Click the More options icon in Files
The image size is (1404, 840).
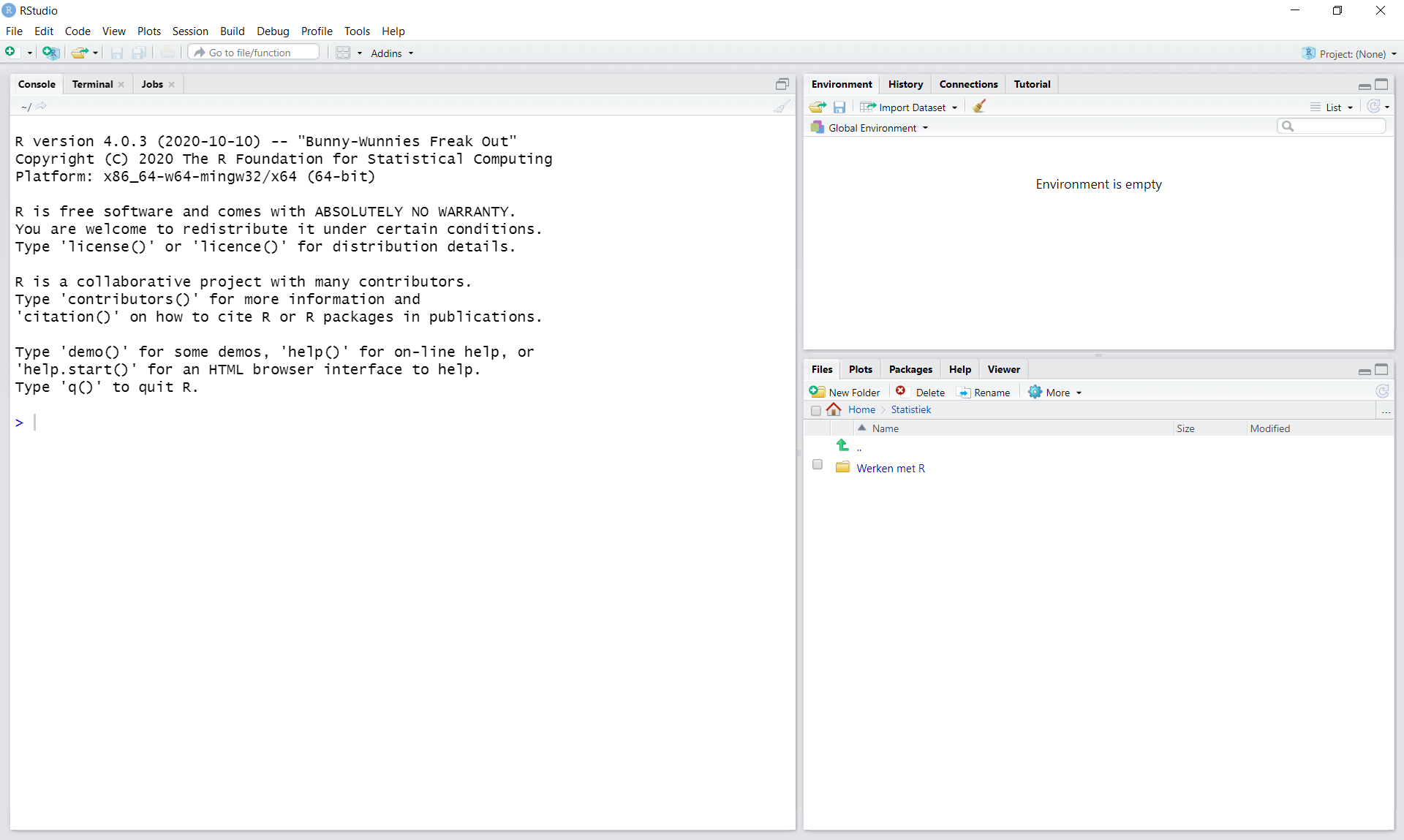click(x=1055, y=391)
